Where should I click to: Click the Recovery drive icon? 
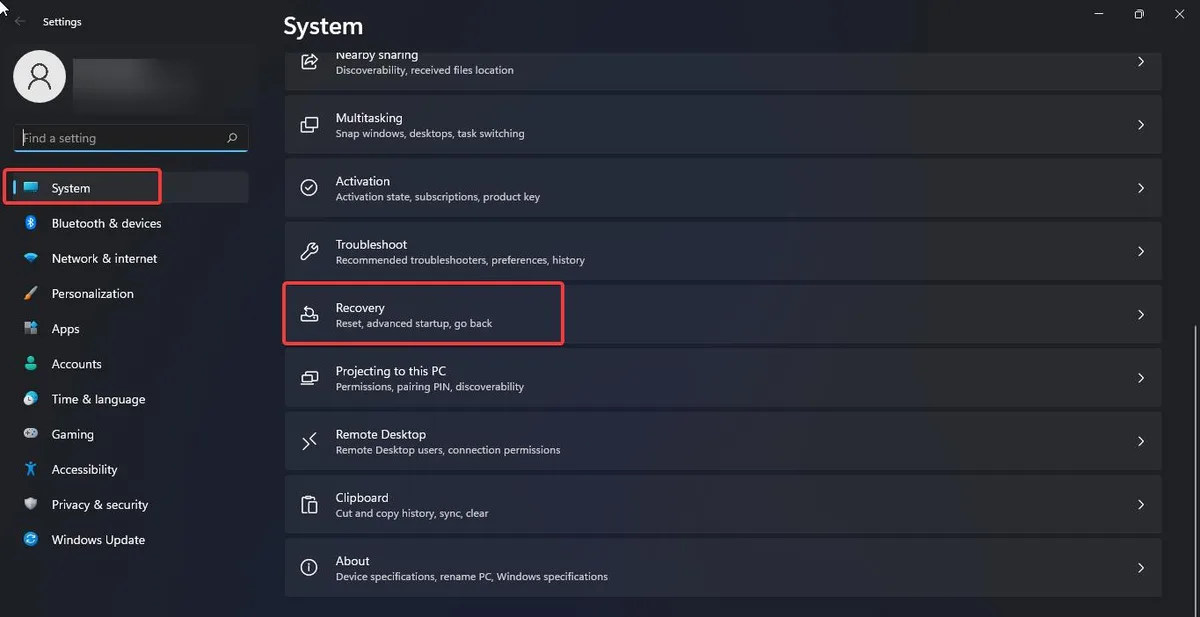point(310,315)
